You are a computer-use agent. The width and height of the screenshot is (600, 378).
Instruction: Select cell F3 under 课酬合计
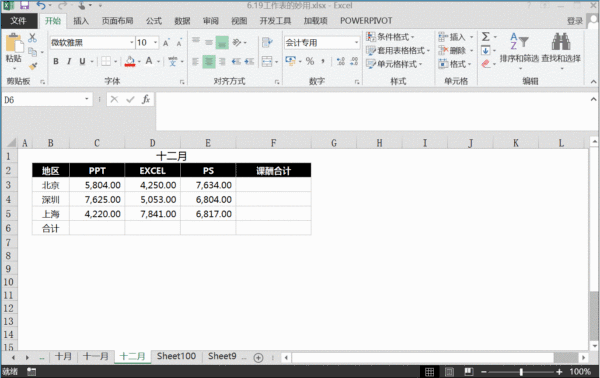273,185
